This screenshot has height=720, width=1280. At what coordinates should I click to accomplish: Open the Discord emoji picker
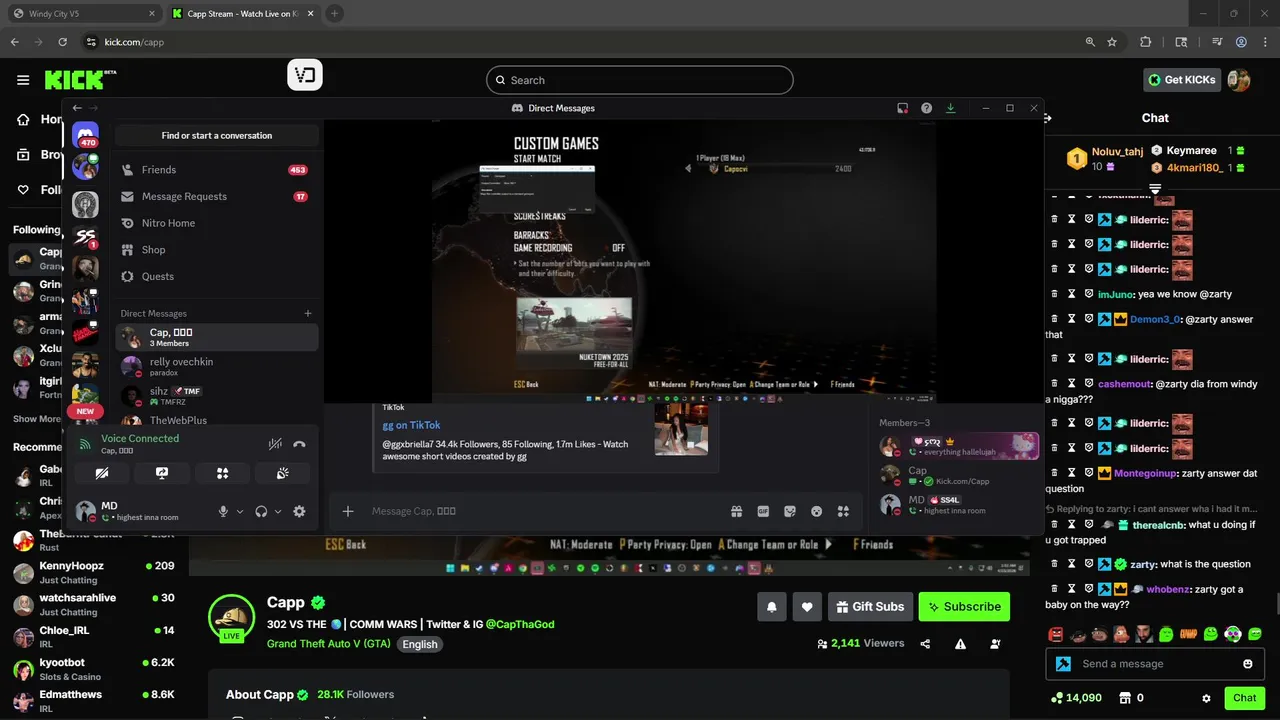tap(817, 511)
